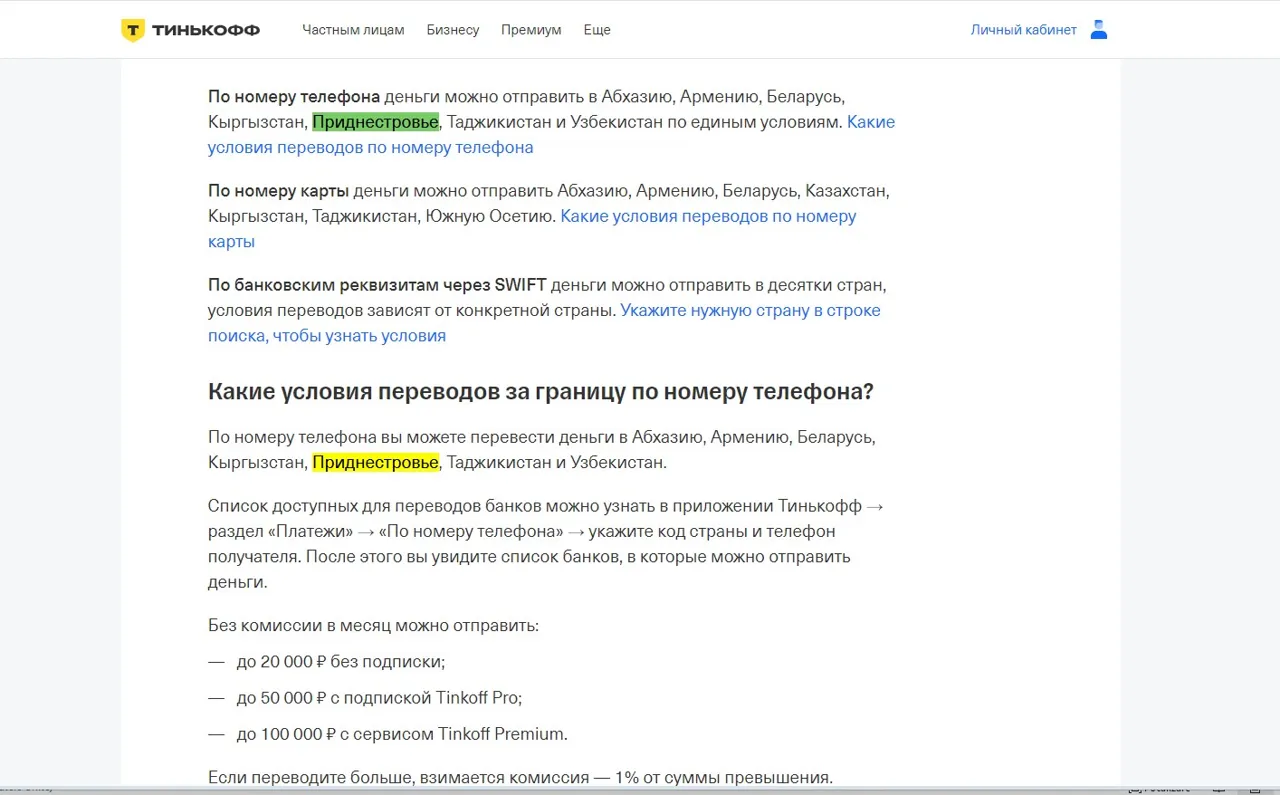Go to Личный кабинет
The height and width of the screenshot is (795, 1280).
pos(1024,30)
